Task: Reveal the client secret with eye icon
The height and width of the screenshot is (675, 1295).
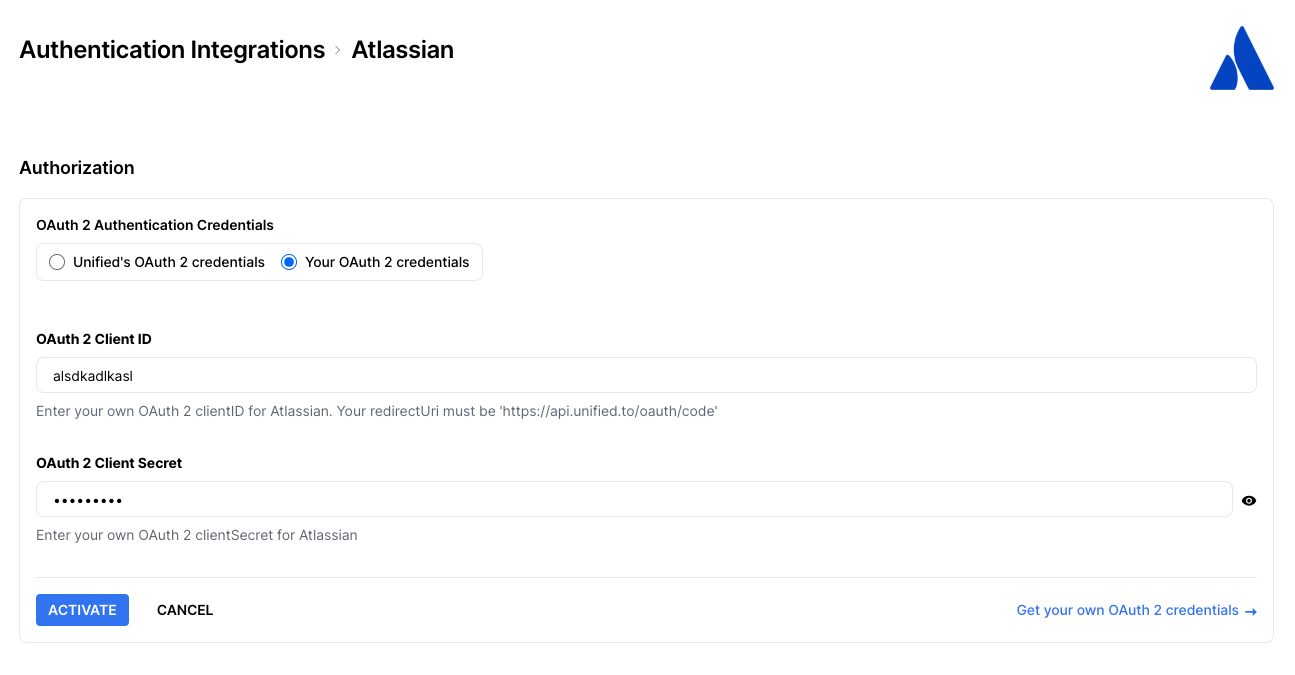Action: click(x=1248, y=501)
